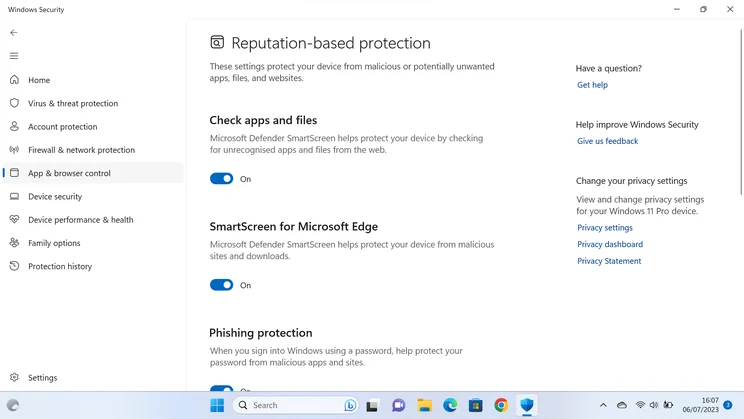Click the OneDrive cloud tray icon
Viewport: 744px width, 419px height.
coord(622,405)
